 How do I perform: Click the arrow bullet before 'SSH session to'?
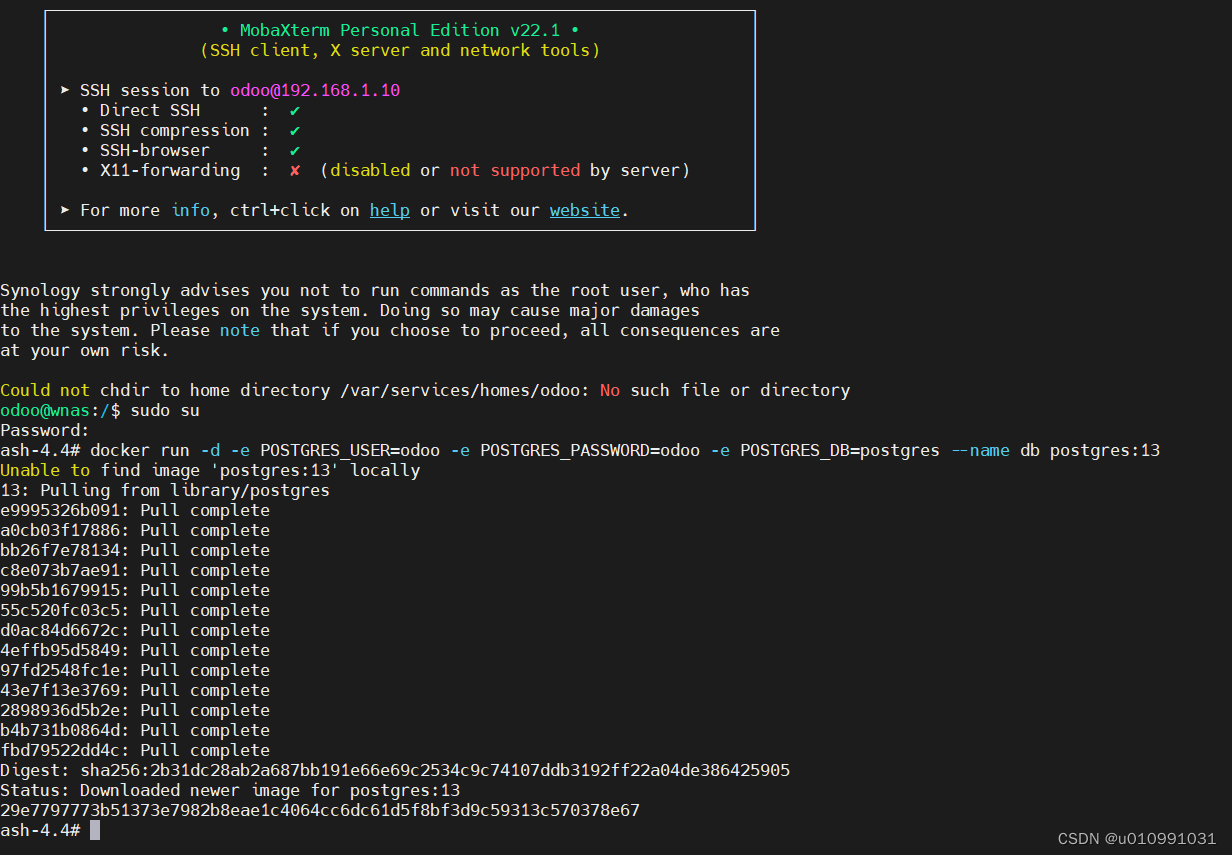pos(65,90)
